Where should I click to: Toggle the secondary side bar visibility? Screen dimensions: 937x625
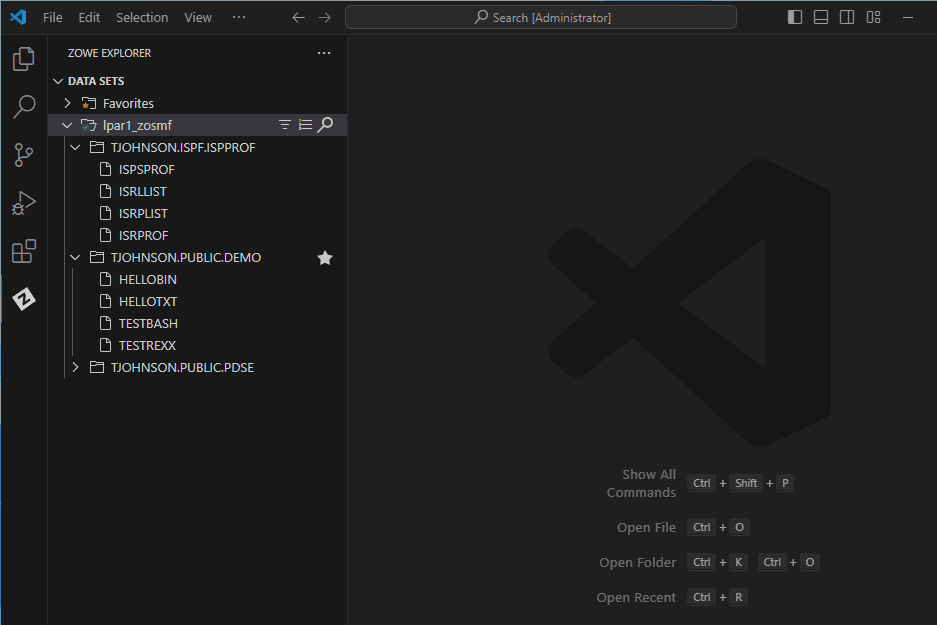847,17
